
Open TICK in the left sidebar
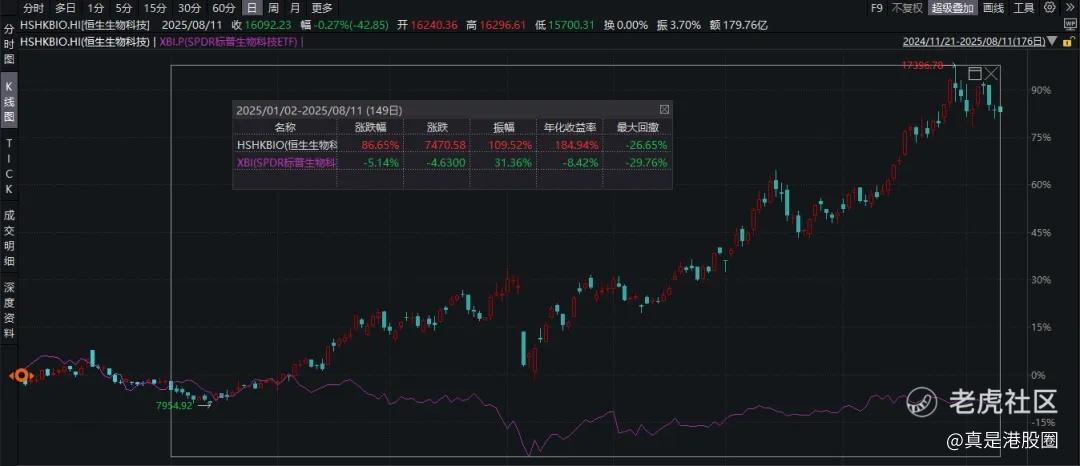tap(9, 166)
